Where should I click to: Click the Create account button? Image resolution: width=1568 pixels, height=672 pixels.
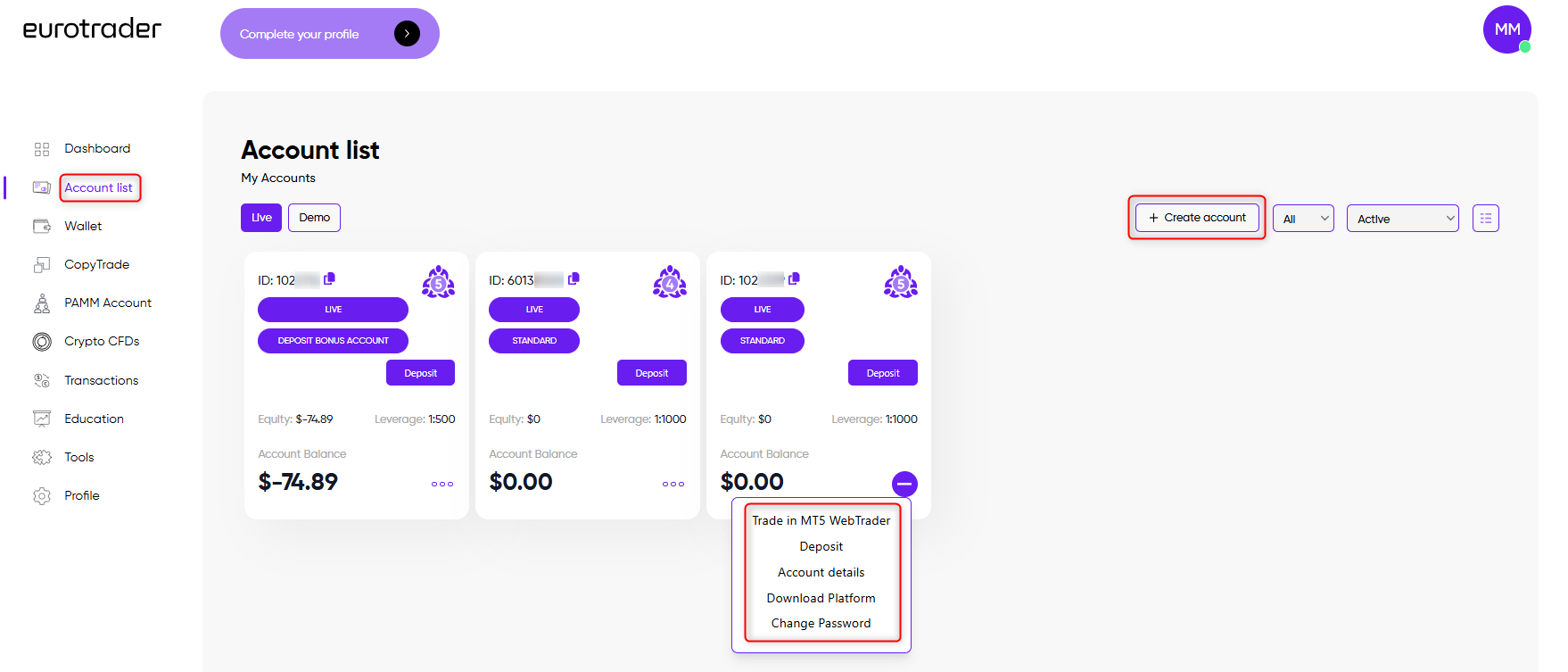click(x=1197, y=218)
